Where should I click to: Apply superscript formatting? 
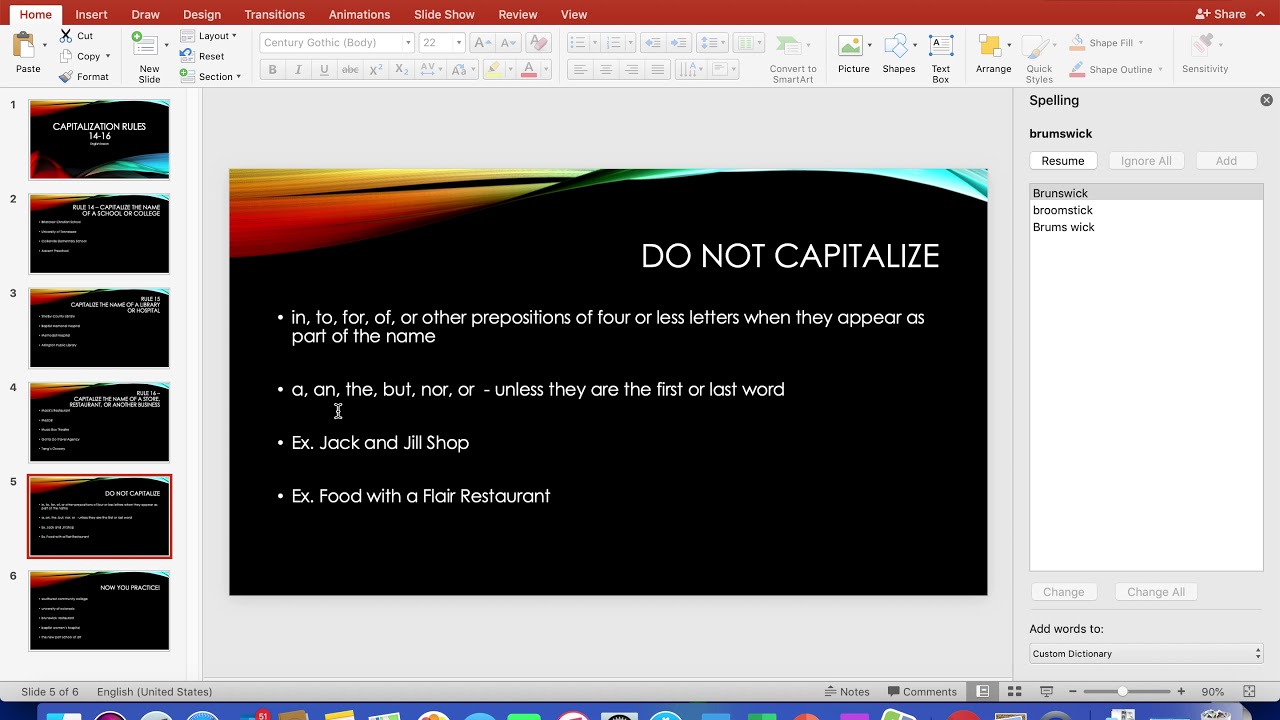pos(376,70)
